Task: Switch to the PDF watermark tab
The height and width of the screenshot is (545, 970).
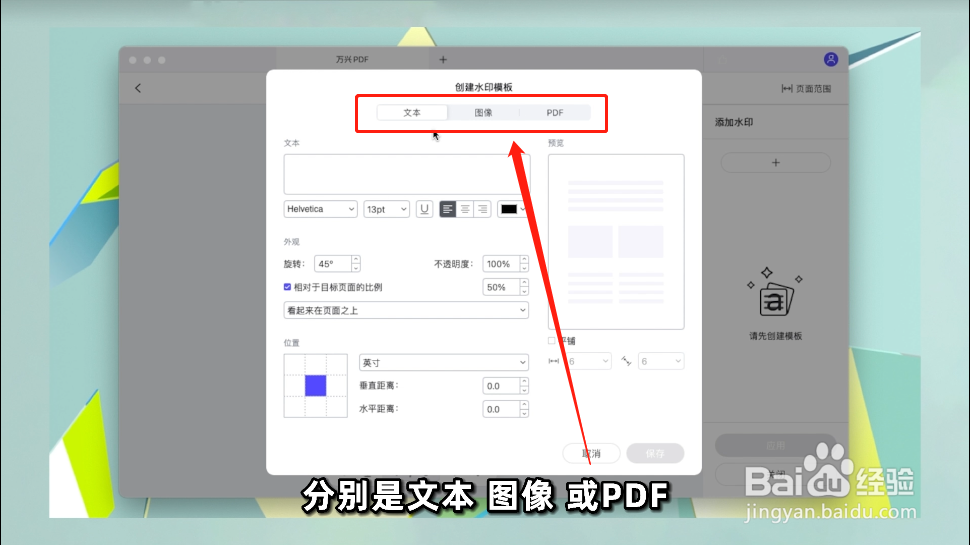Action: 555,113
